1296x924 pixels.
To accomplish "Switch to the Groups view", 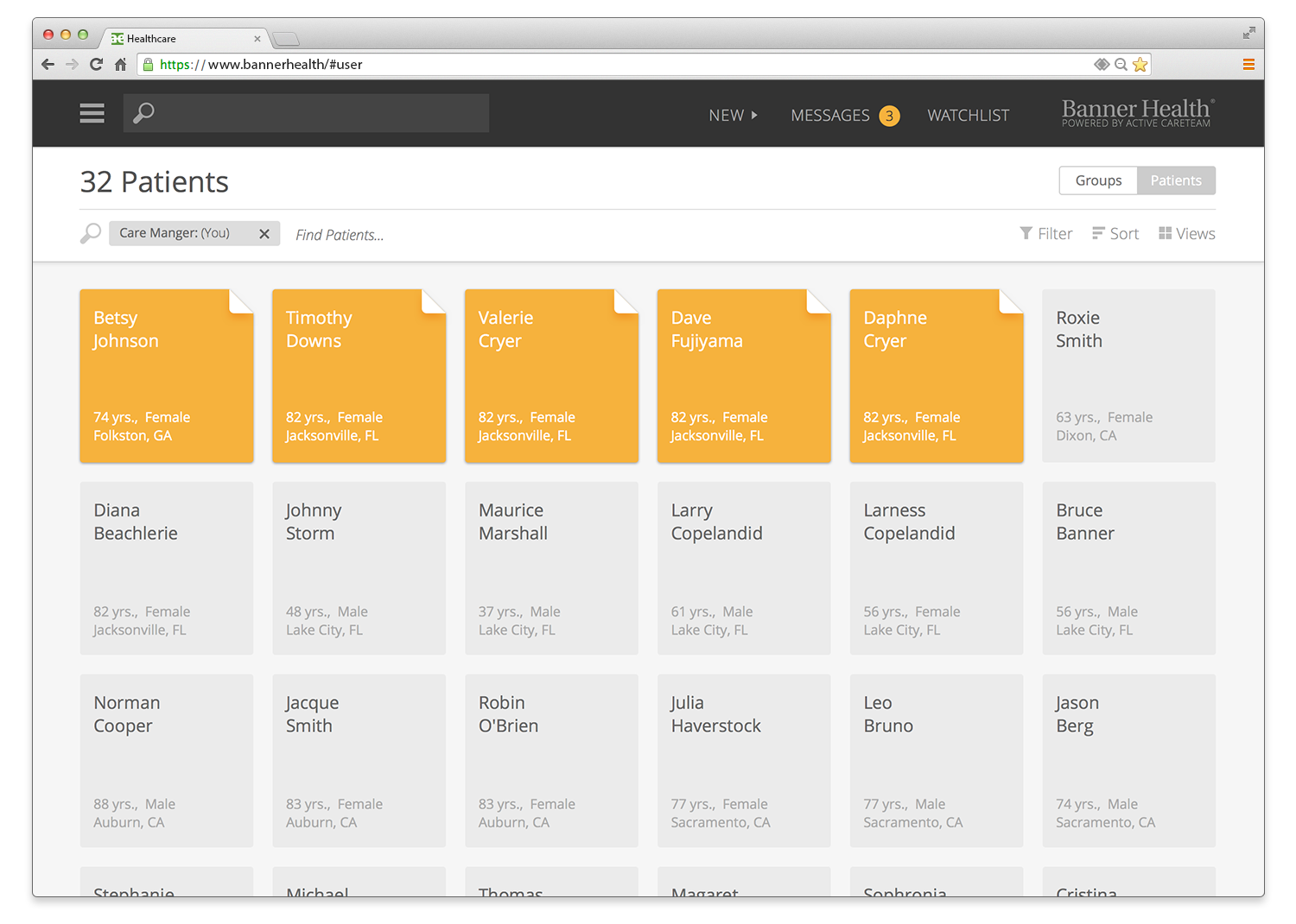I will tap(1098, 180).
